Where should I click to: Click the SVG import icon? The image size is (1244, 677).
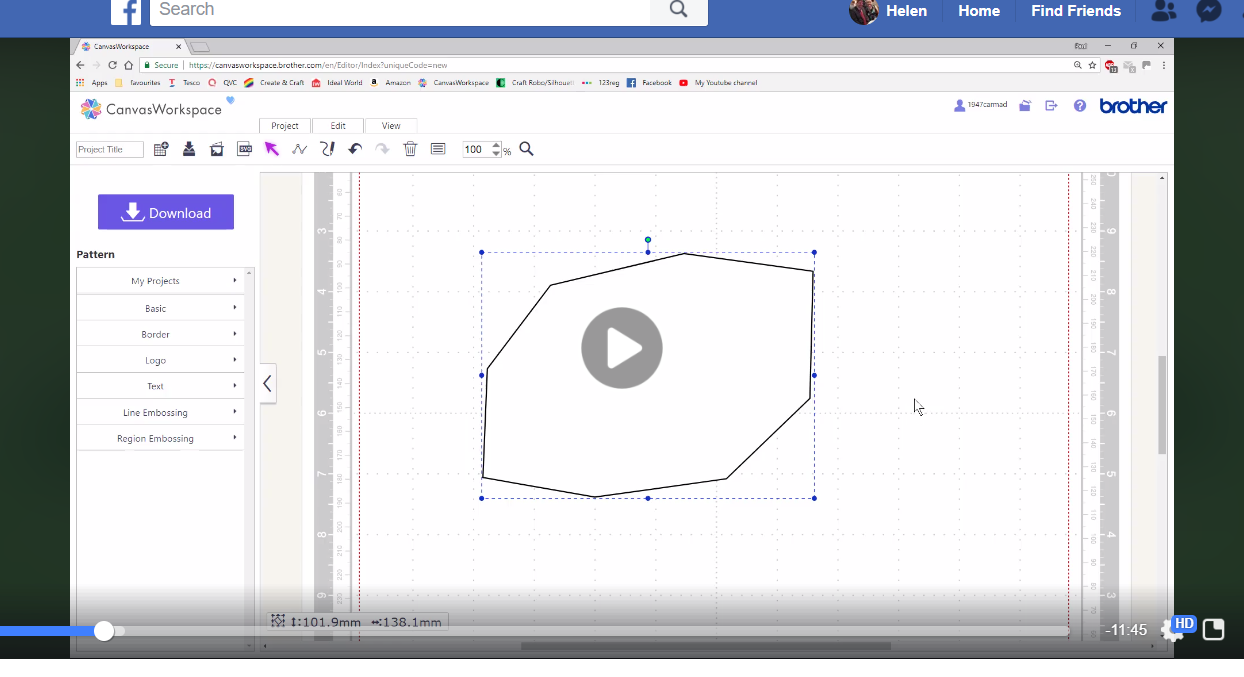tap(244, 149)
